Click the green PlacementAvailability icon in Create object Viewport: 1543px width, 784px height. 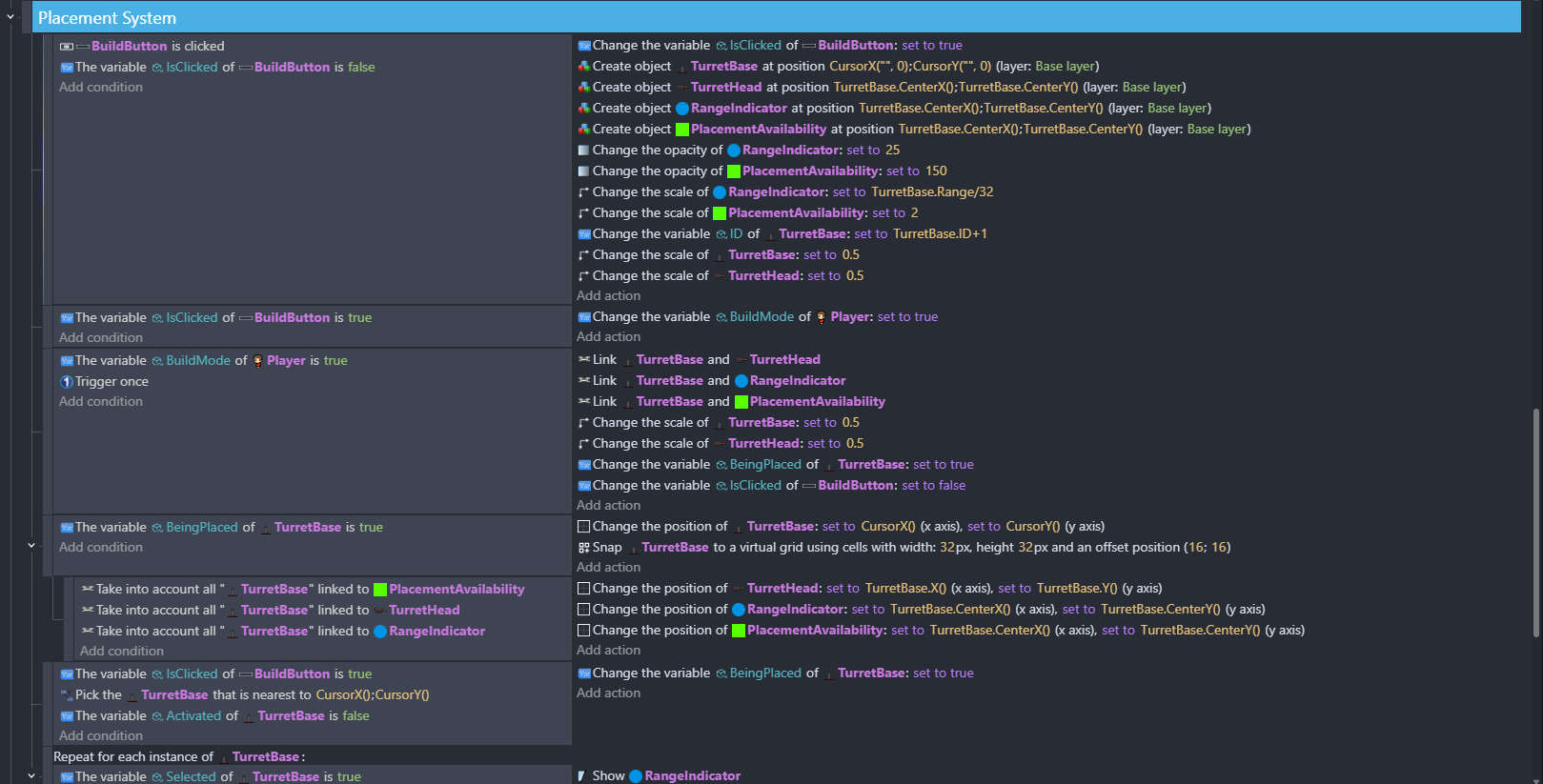click(682, 130)
